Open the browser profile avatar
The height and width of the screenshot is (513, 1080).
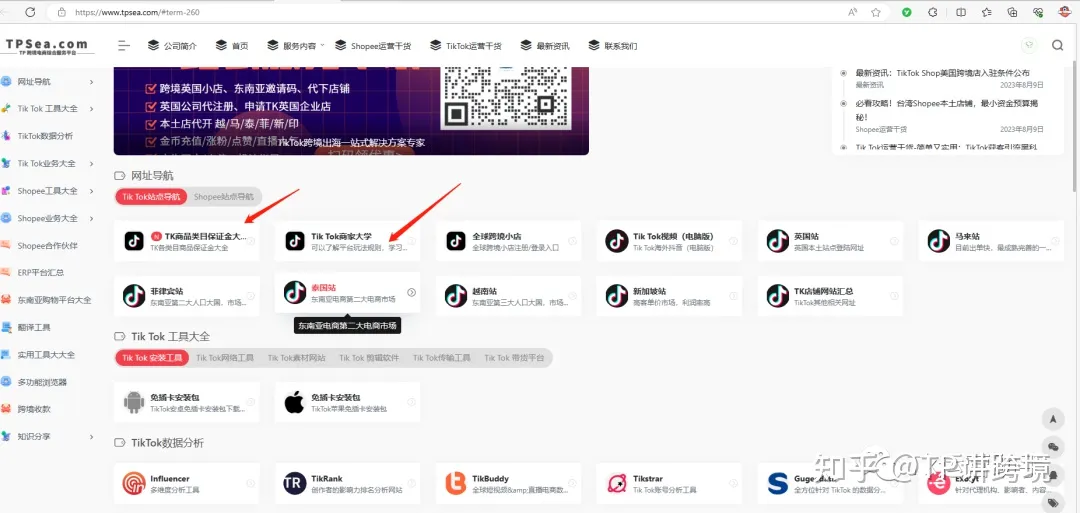click(x=1064, y=12)
